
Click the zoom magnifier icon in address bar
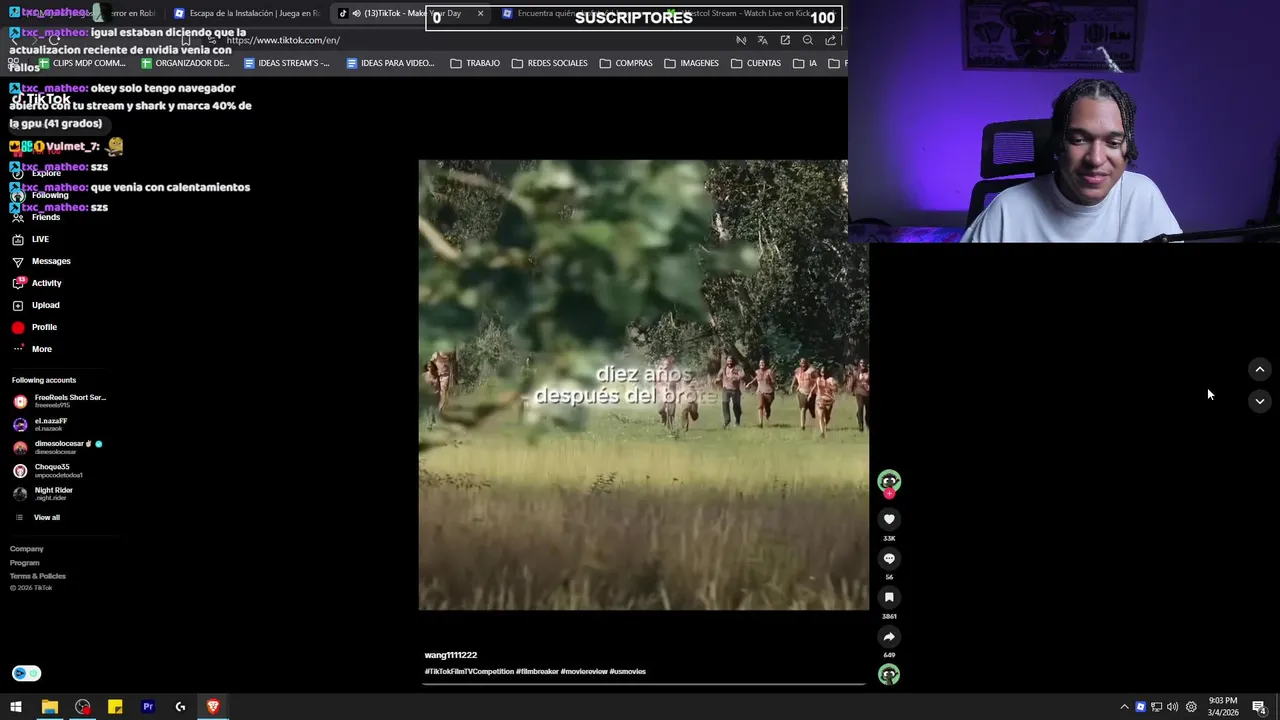click(x=808, y=40)
